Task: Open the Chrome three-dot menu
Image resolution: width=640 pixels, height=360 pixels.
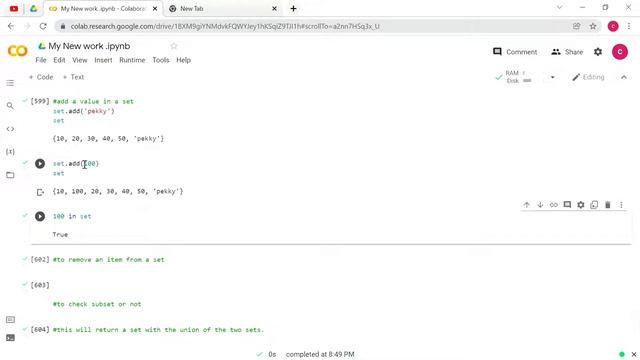Action: pyautogui.click(x=629, y=26)
